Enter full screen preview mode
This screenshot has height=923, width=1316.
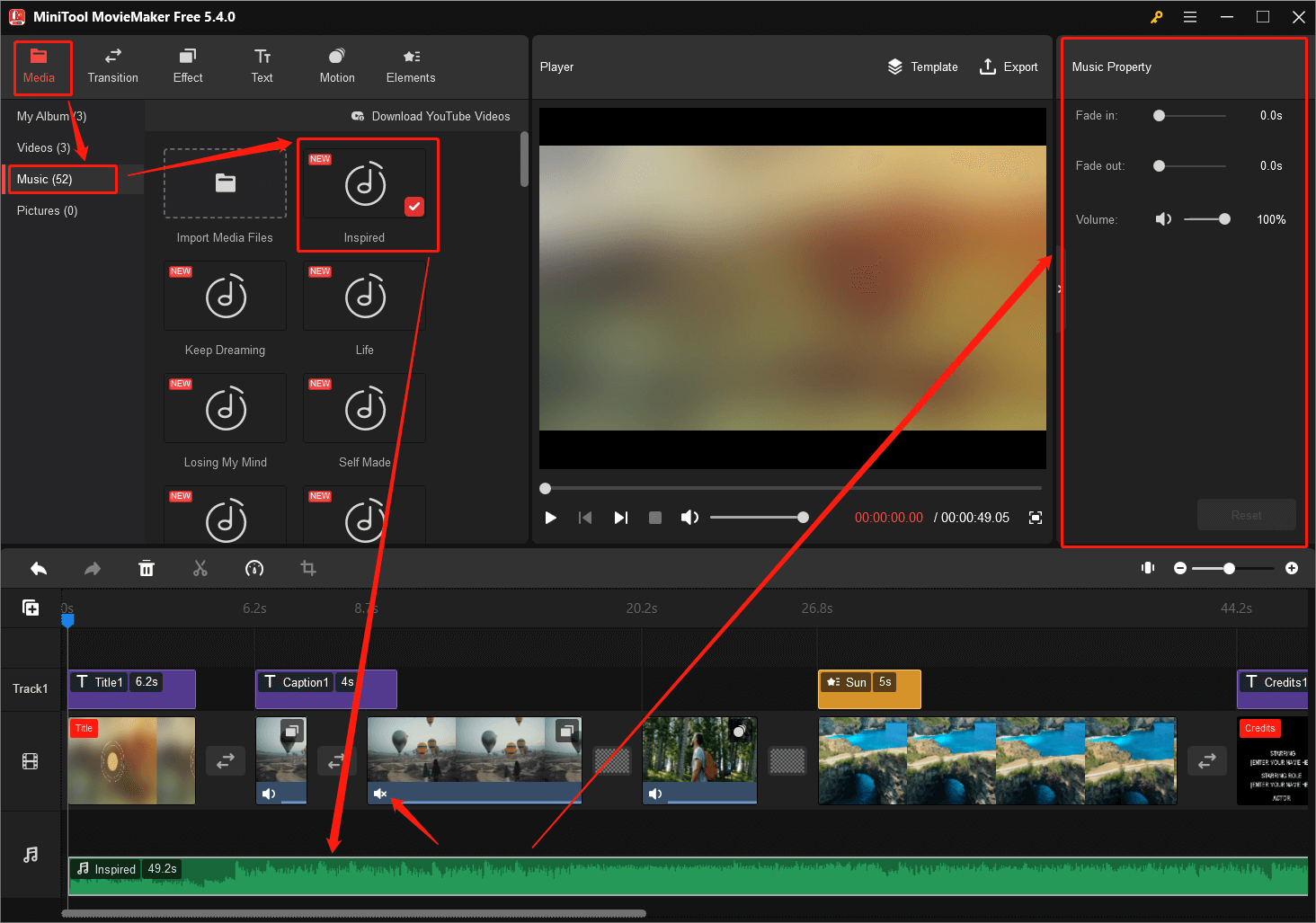(1036, 518)
